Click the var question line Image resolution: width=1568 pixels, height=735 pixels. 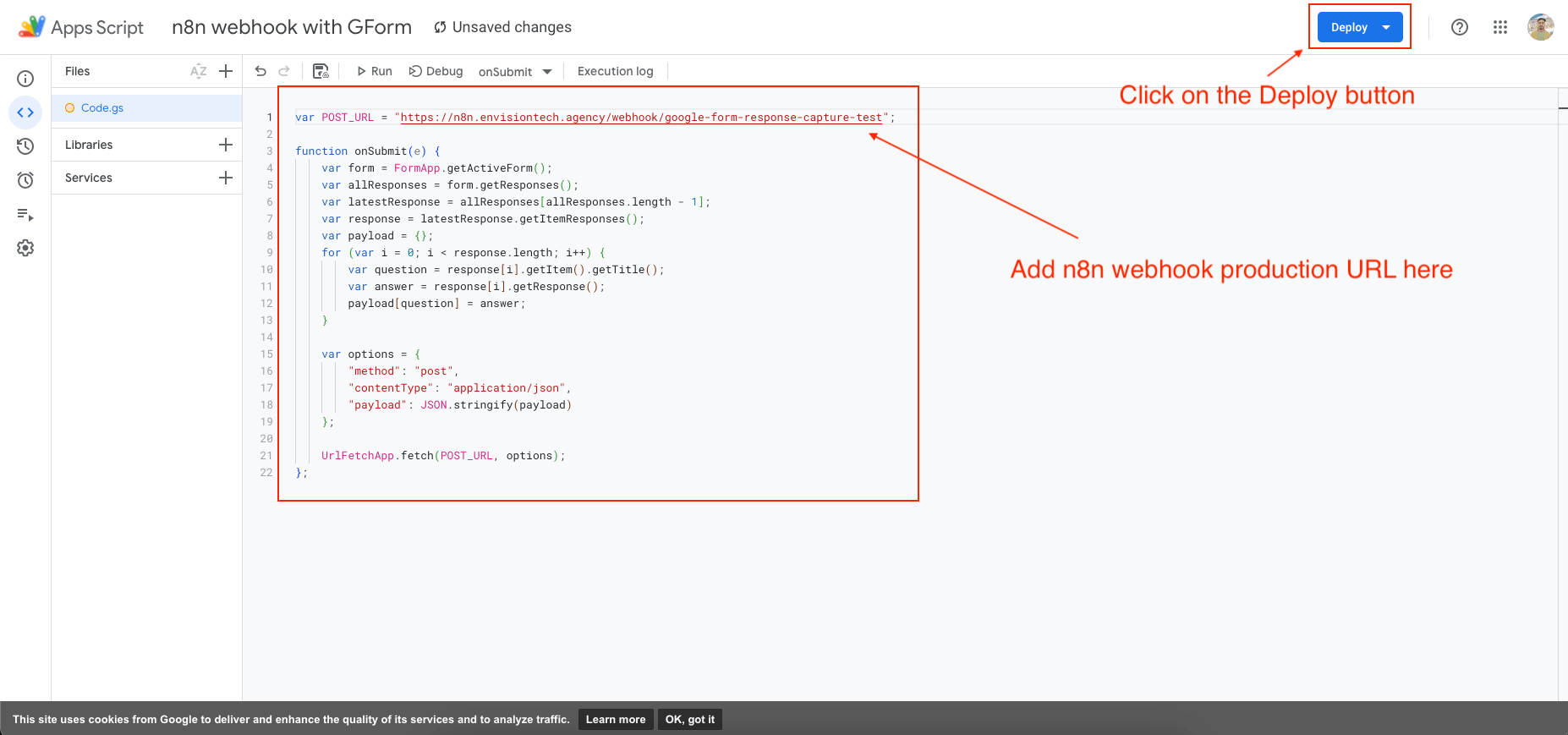click(x=507, y=270)
